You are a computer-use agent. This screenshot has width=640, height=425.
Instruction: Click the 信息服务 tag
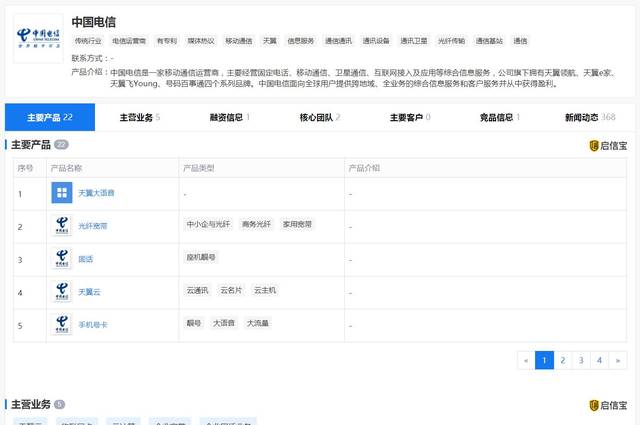click(301, 41)
